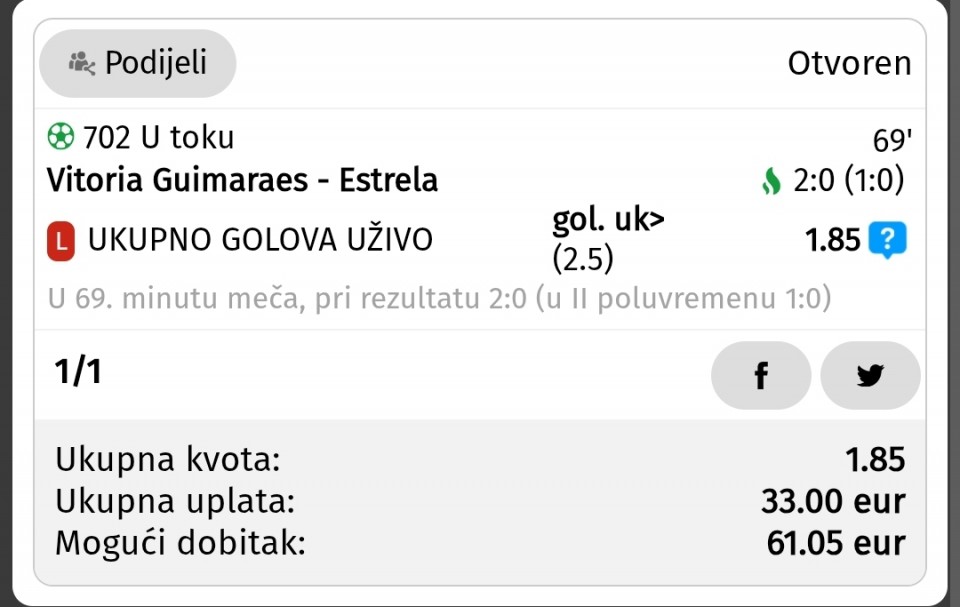
Task: Click the Ukupna uplata 33.00 eur amount
Action: coord(832,501)
